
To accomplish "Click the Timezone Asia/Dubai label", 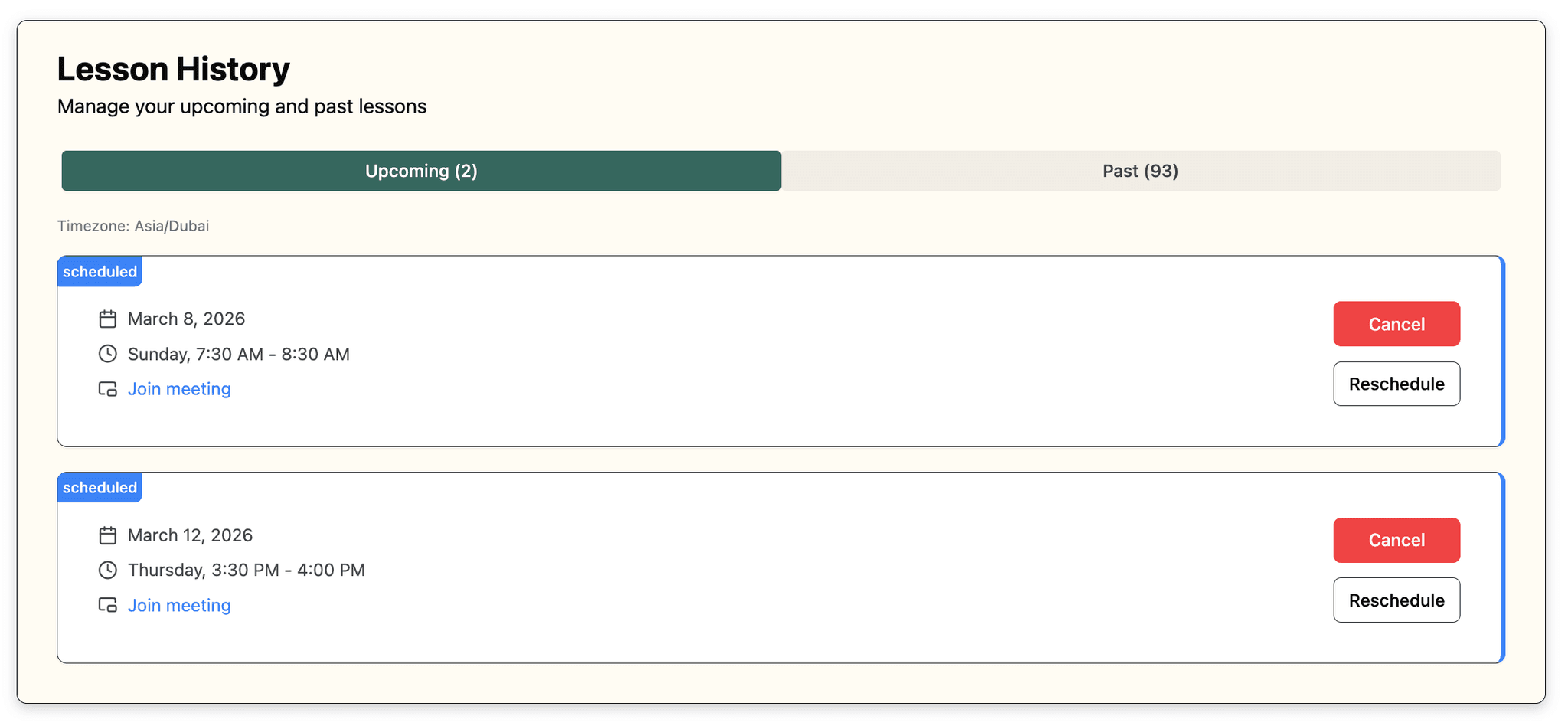I will (x=133, y=226).
